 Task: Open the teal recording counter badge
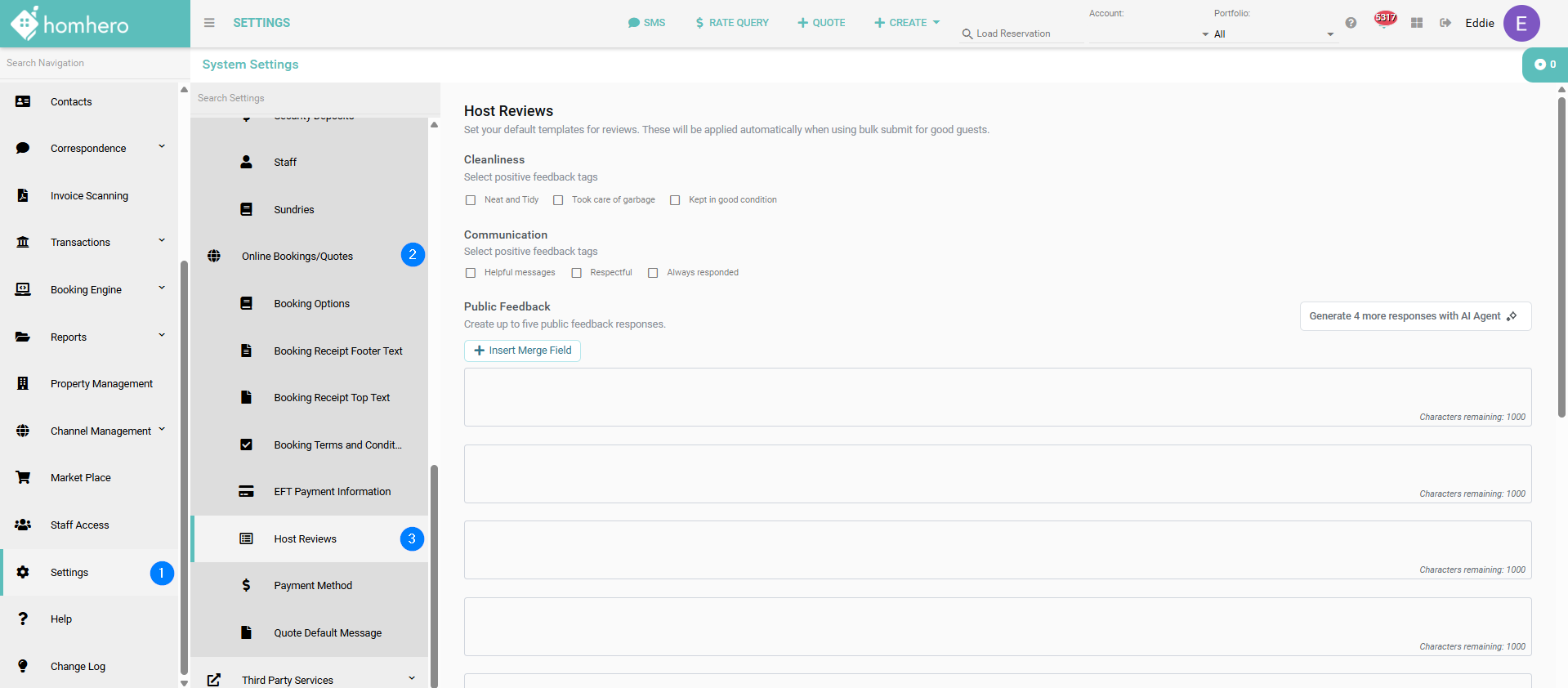(x=1544, y=65)
